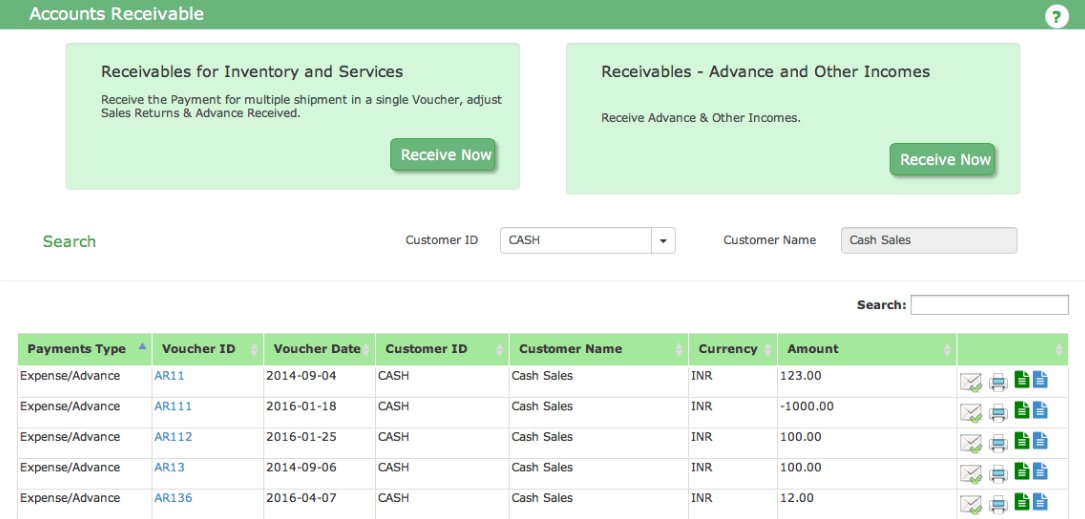The image size is (1085, 519).
Task: Click the Receivables for Inventory and Services heading
Action: 252,71
